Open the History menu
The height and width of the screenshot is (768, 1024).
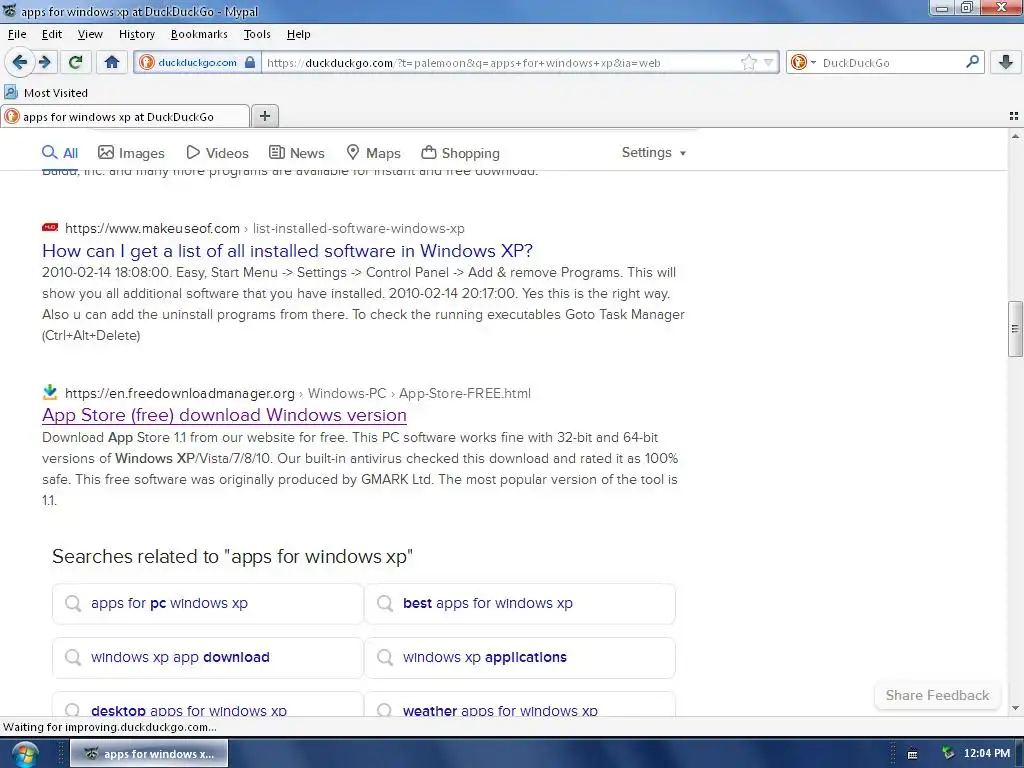(x=136, y=34)
